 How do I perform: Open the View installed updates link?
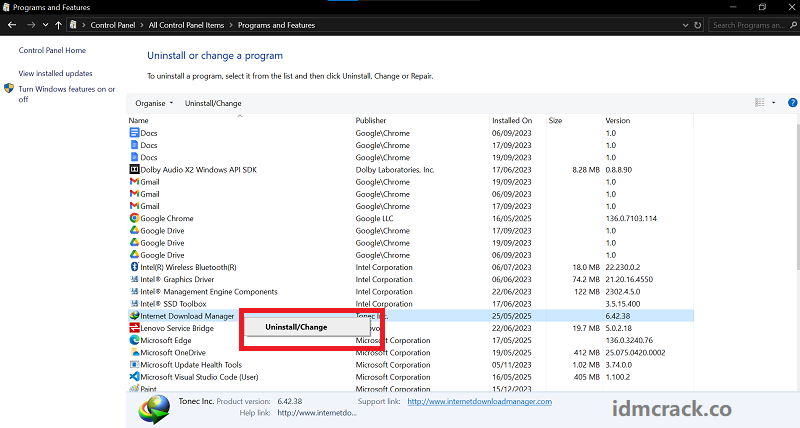coord(55,73)
